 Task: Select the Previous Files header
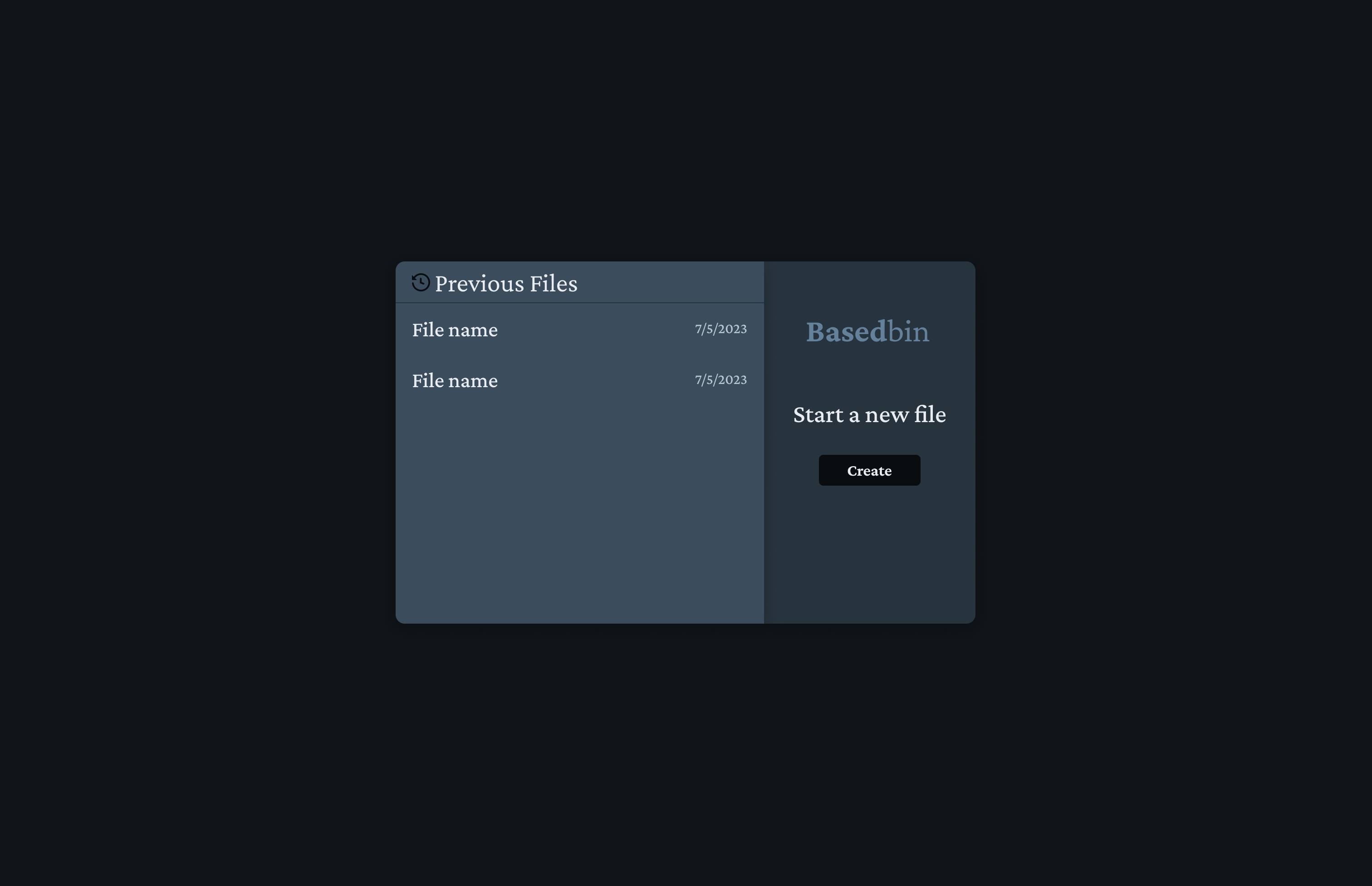click(x=507, y=283)
